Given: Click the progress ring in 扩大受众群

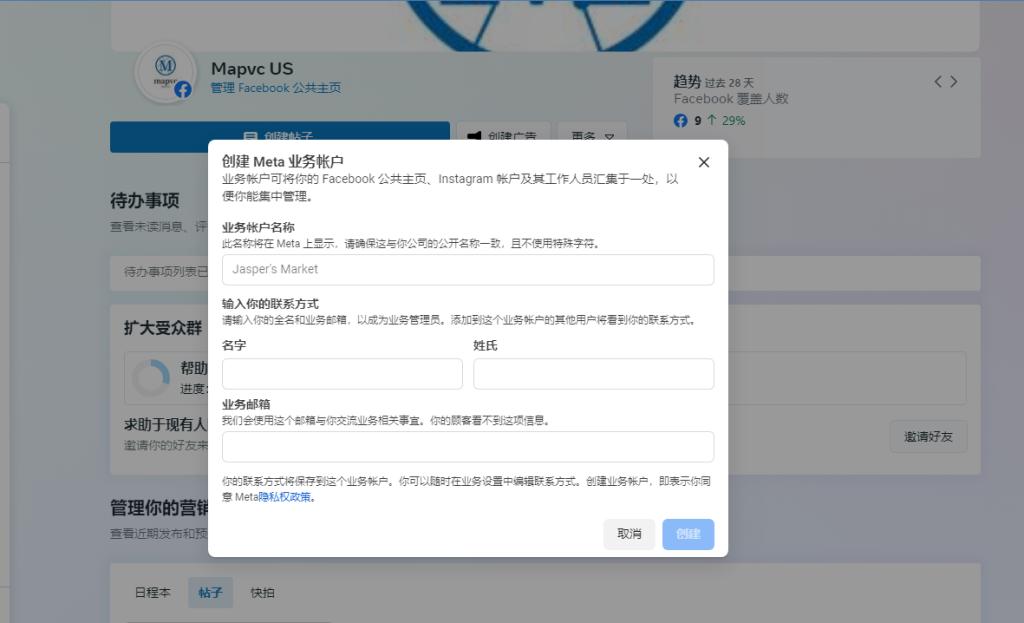Looking at the screenshot, I should click(x=151, y=378).
